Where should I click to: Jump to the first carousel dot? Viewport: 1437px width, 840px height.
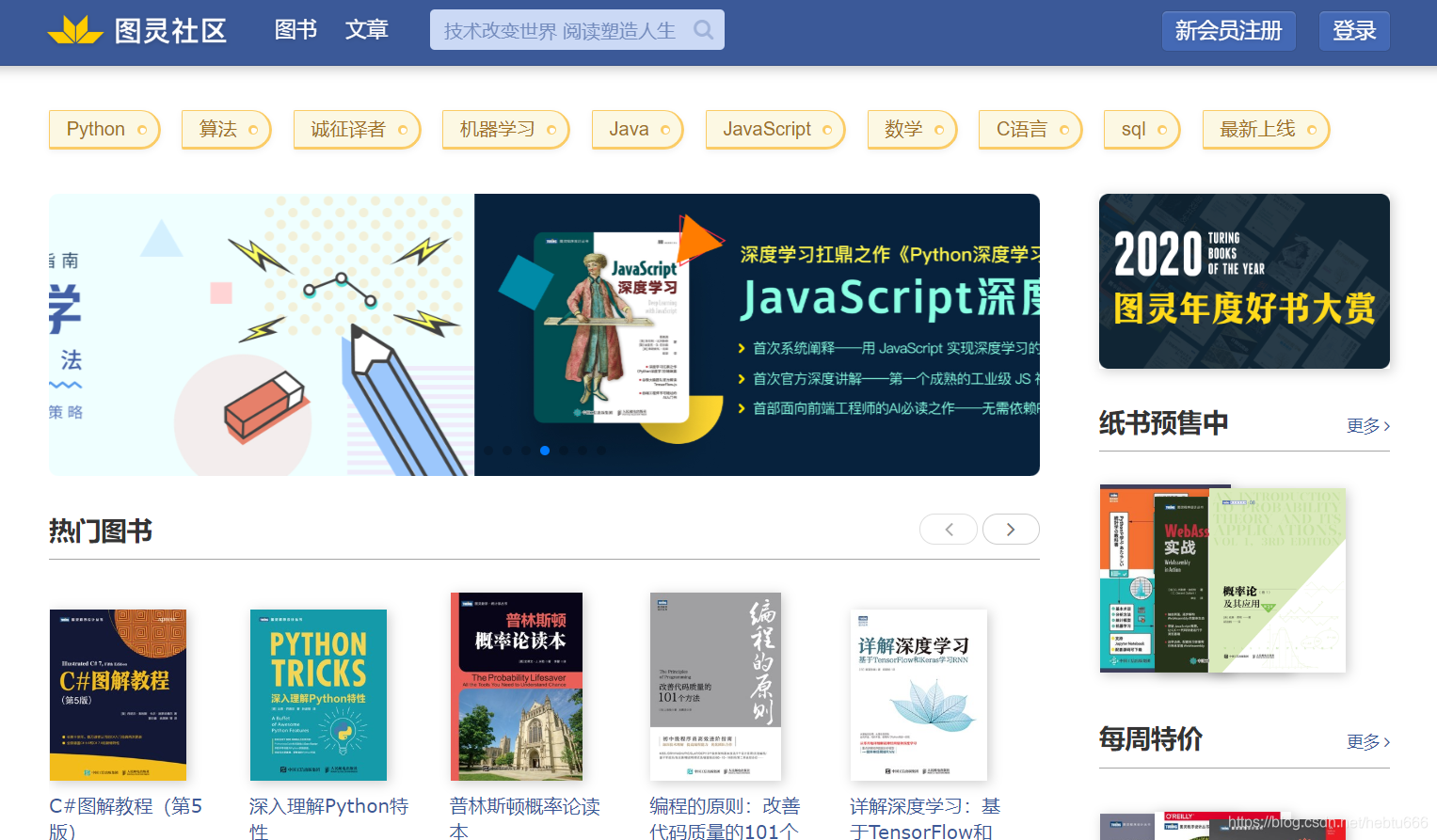coord(488,451)
